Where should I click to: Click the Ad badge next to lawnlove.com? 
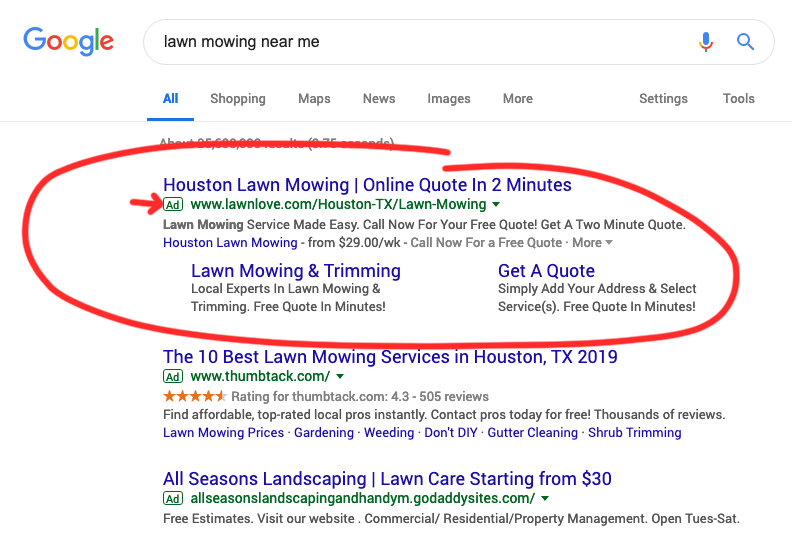pos(173,205)
